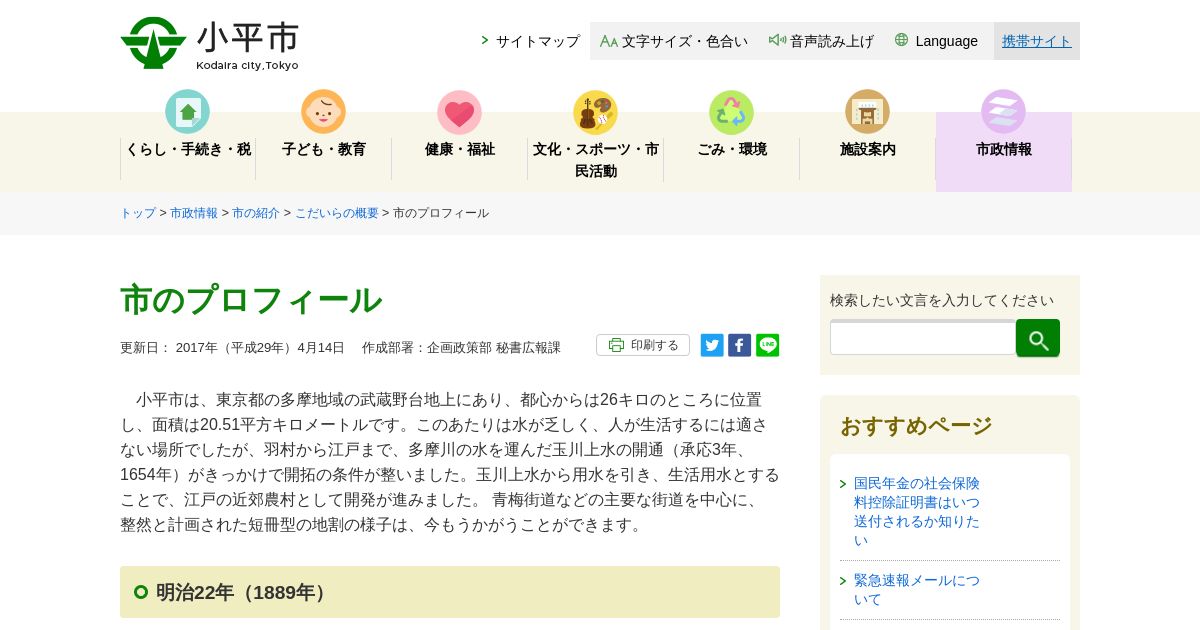Screen dimensions: 1200x630
Task: Open 緊急速報メールについて link
Action: tap(917, 590)
